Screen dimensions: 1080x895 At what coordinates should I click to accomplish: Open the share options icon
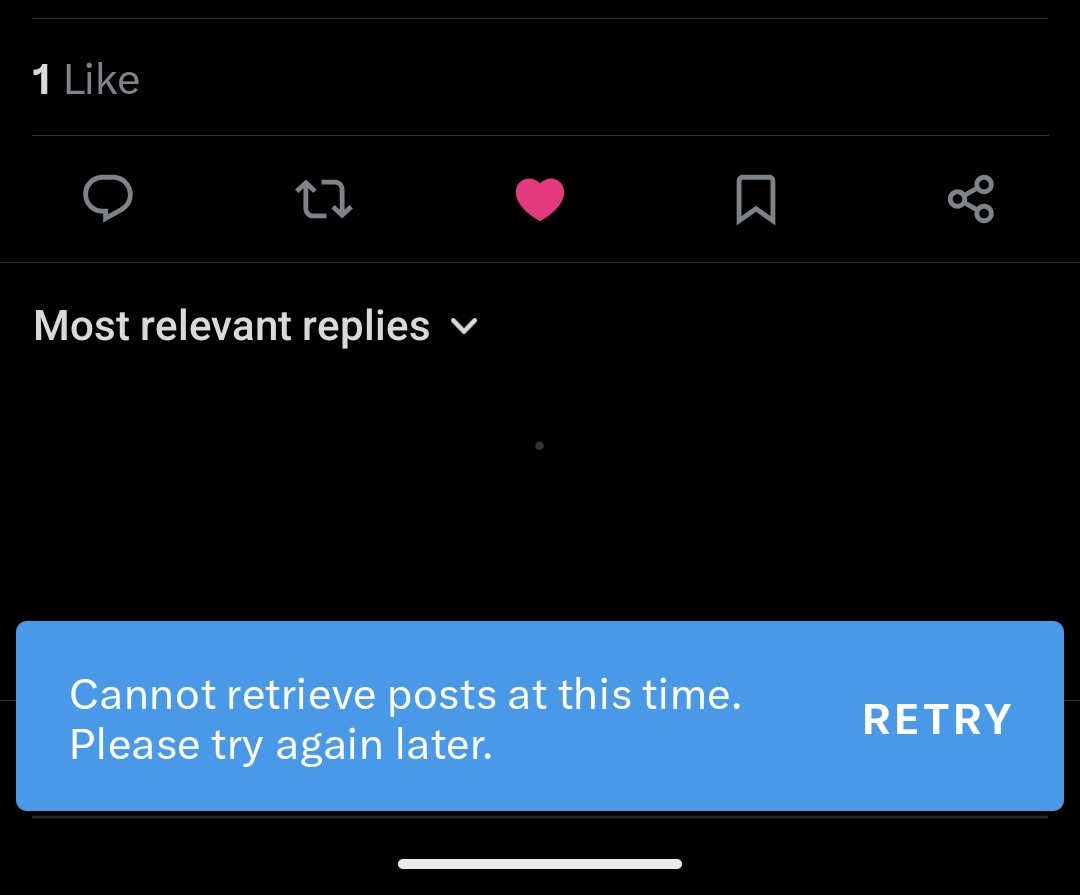[x=971, y=199]
